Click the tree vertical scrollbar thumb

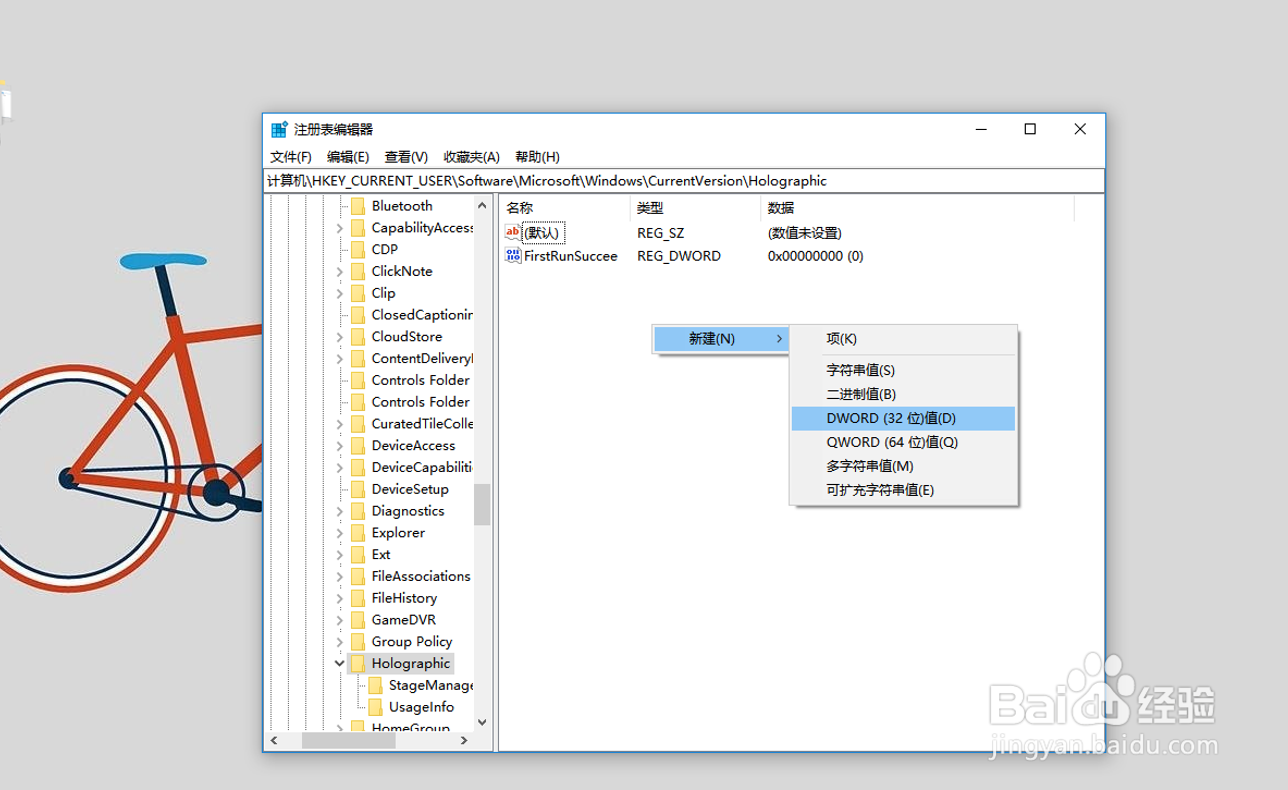tap(482, 505)
